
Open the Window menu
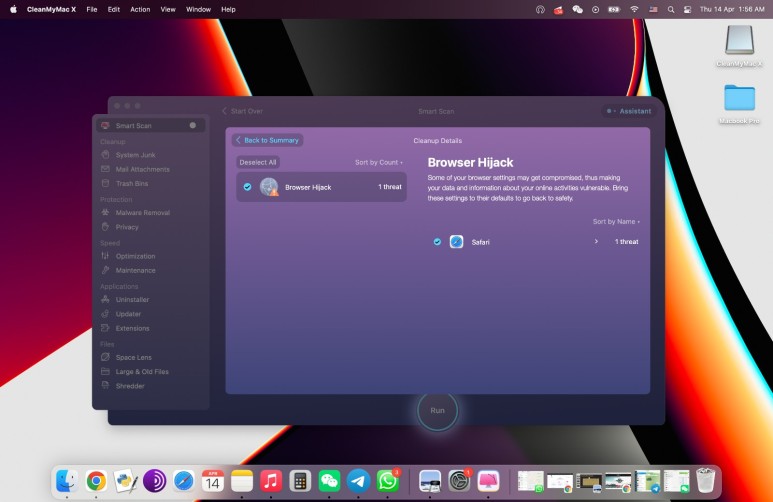pos(198,9)
